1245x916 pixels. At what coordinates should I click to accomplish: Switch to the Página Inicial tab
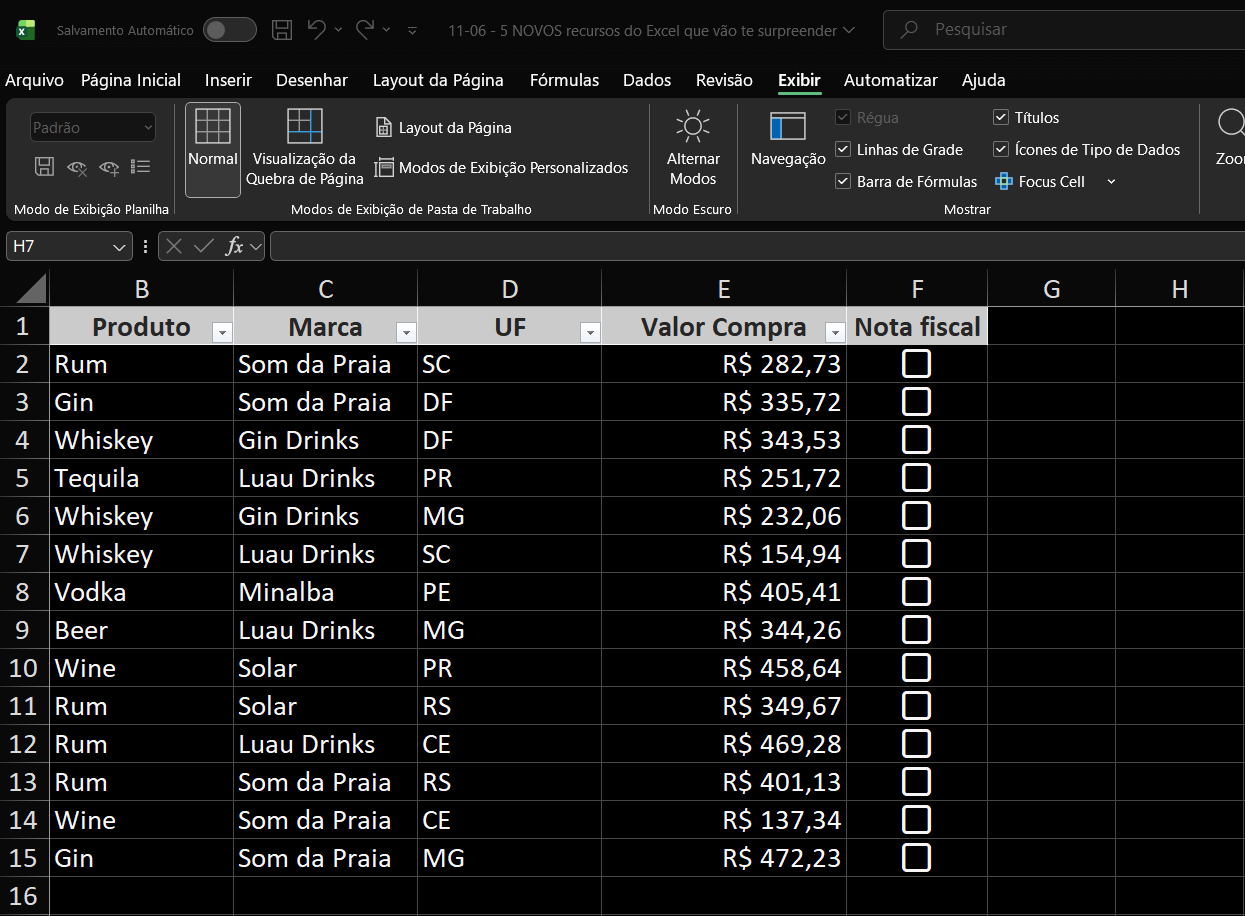pyautogui.click(x=131, y=80)
